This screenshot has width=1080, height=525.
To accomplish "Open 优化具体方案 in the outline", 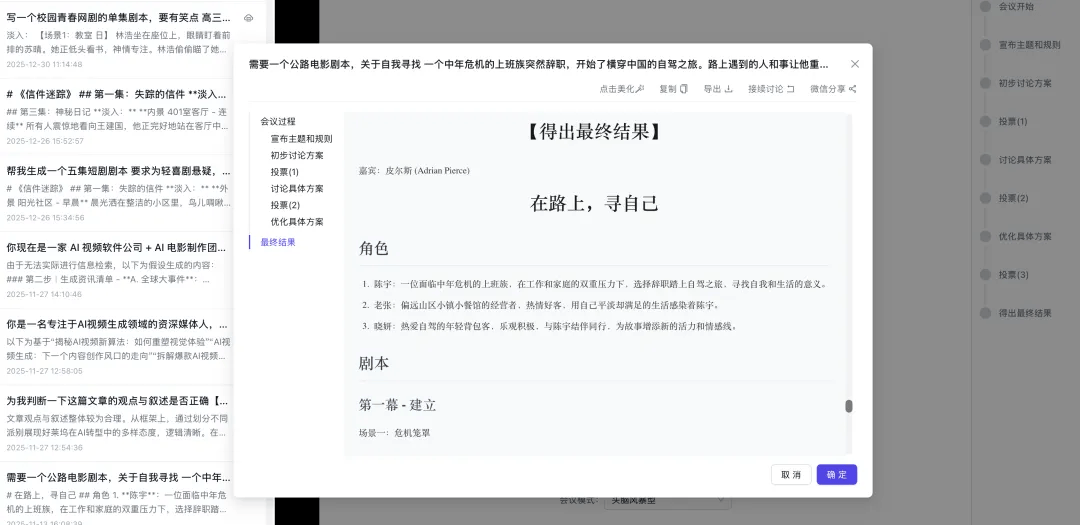I will click(297, 221).
